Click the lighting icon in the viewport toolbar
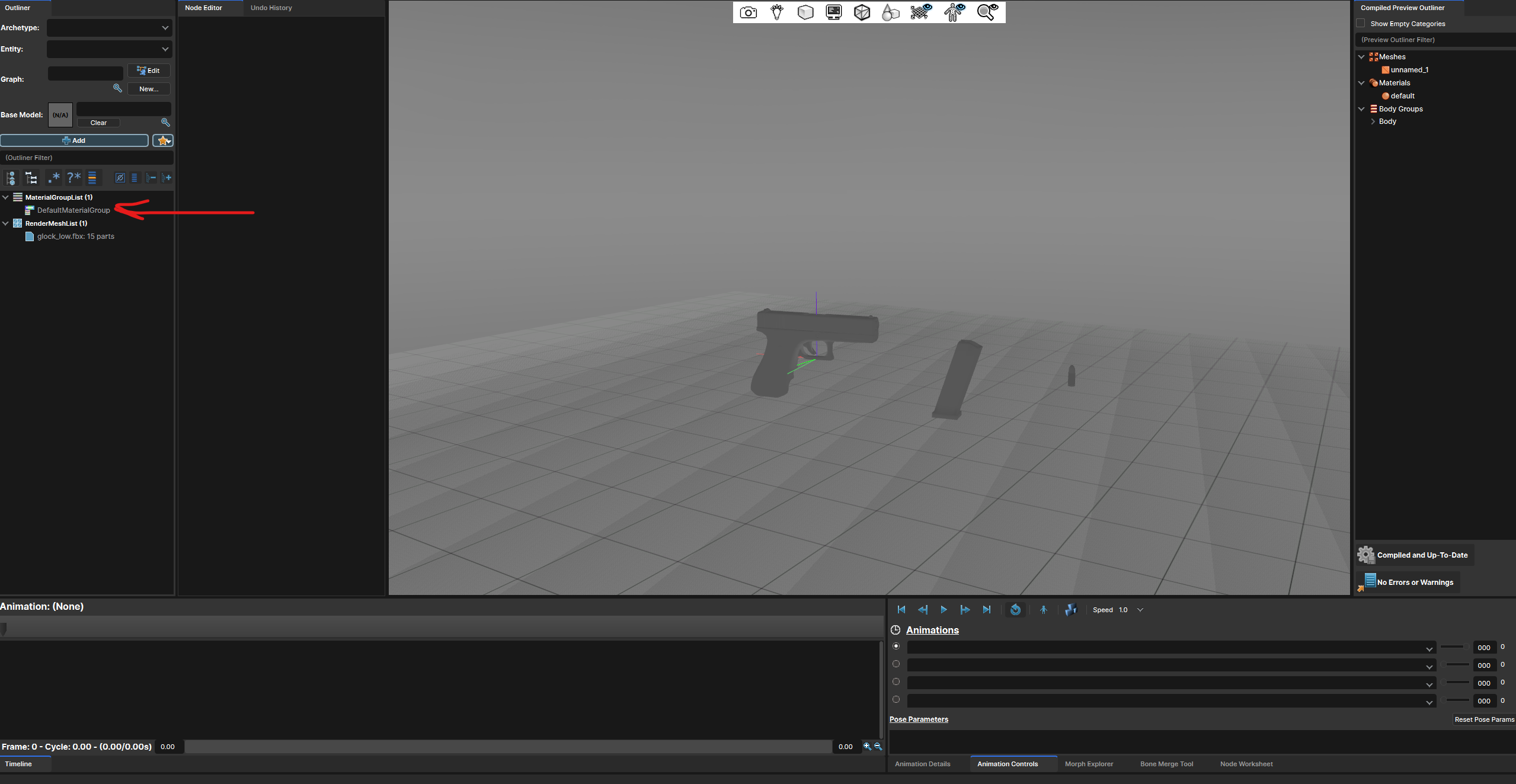The image size is (1516, 784). (776, 12)
